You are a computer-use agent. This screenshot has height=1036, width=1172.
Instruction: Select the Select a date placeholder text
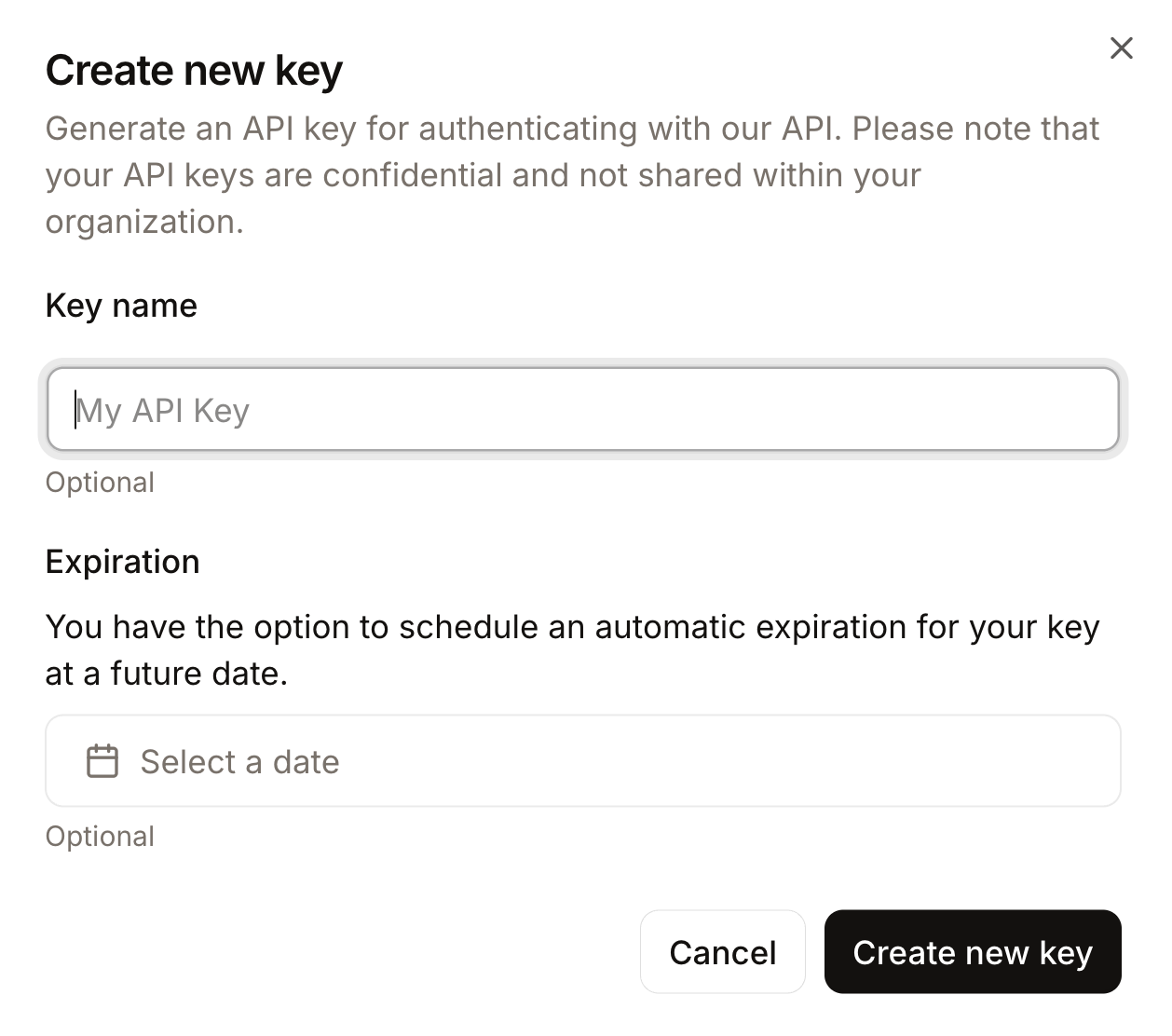(239, 761)
